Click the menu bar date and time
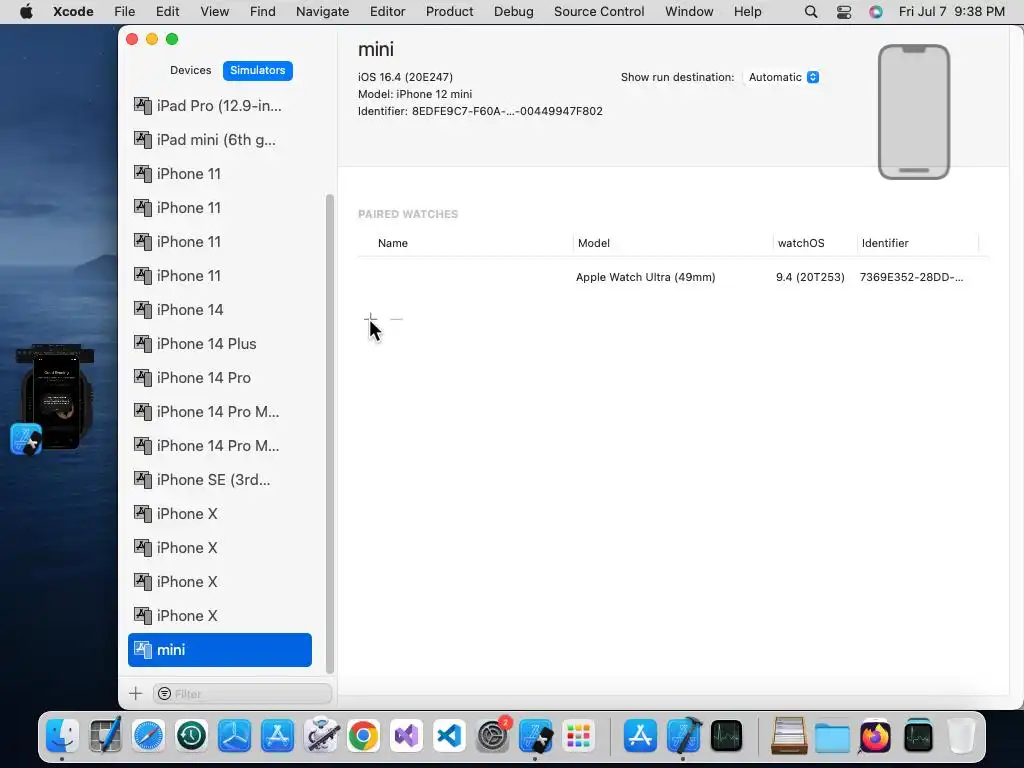This screenshot has width=1024, height=768. (952, 12)
